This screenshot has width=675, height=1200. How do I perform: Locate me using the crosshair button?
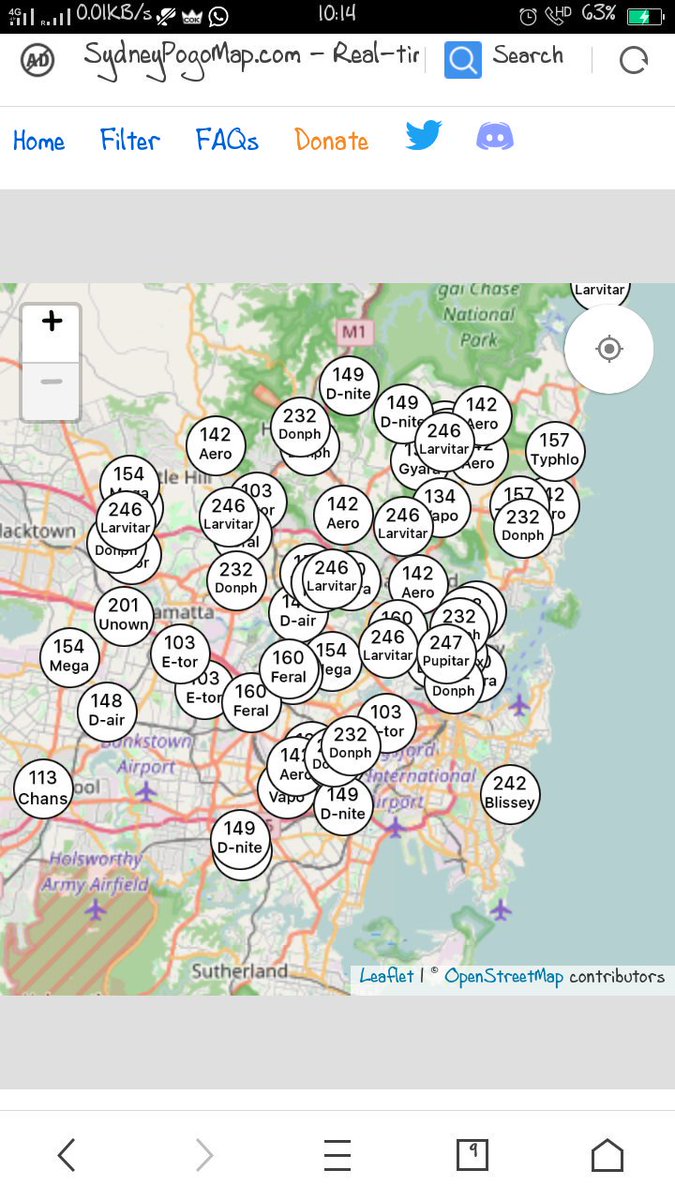click(609, 349)
